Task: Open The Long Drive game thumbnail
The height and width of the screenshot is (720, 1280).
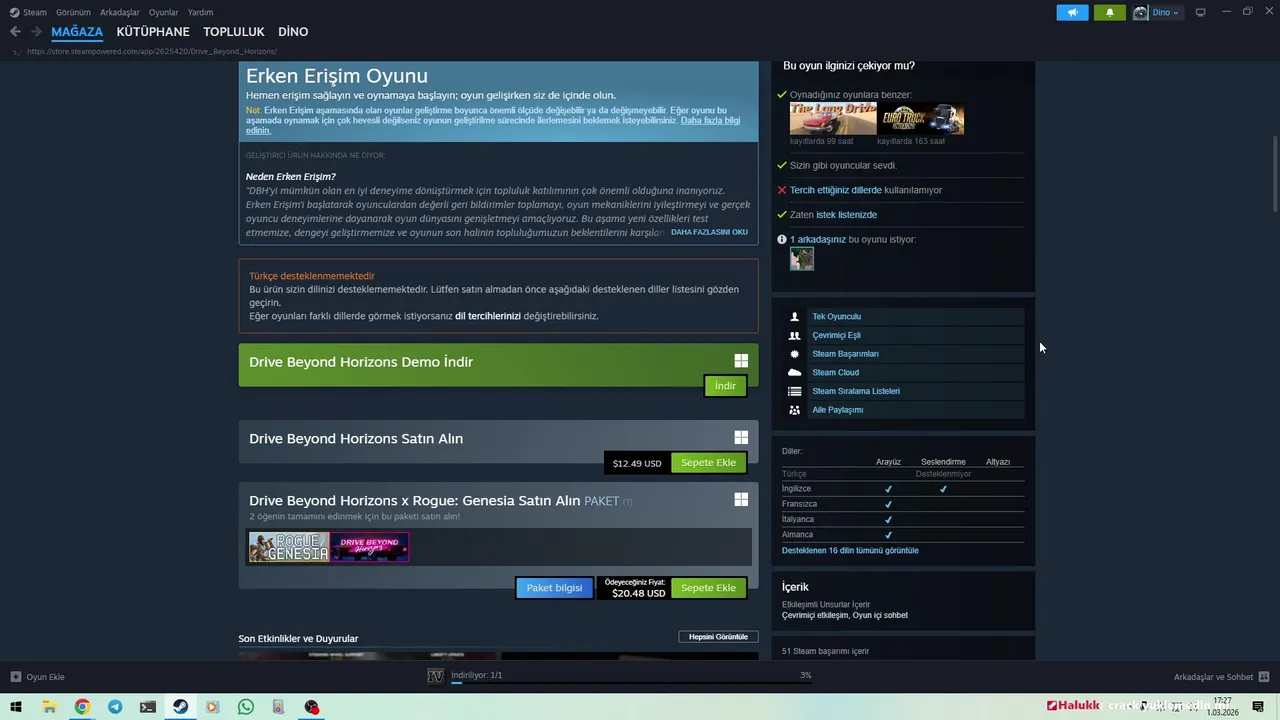Action: tap(833, 119)
